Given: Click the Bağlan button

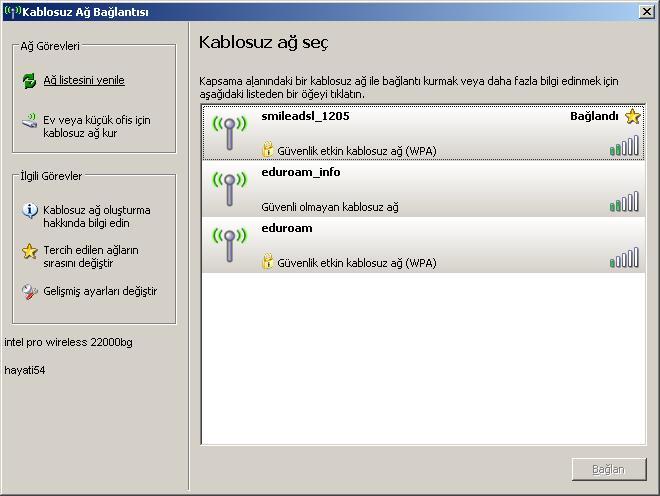Looking at the screenshot, I should [609, 469].
